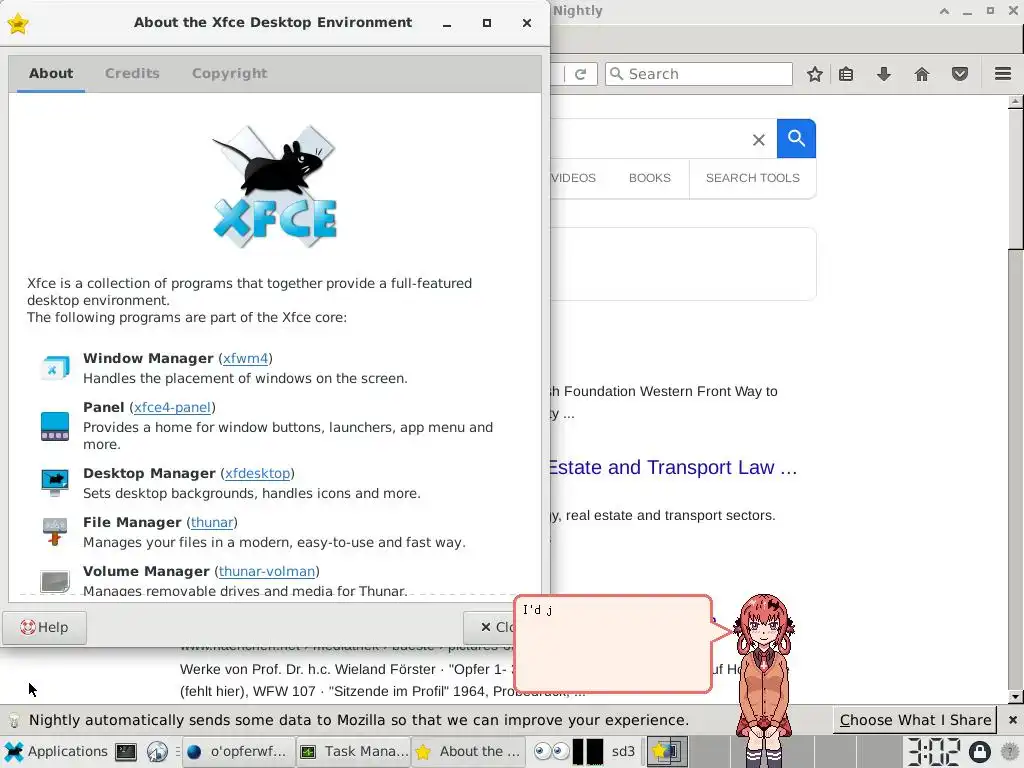Click the lightbulb icon in notification bar
This screenshot has height=768, width=1024.
(14, 720)
